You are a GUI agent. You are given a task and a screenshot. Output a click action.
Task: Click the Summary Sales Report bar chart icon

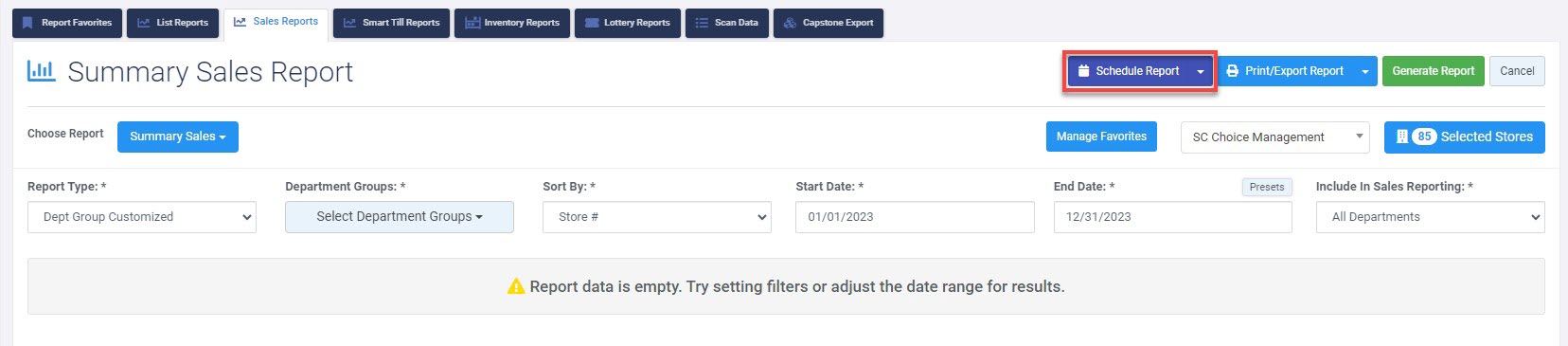click(42, 71)
